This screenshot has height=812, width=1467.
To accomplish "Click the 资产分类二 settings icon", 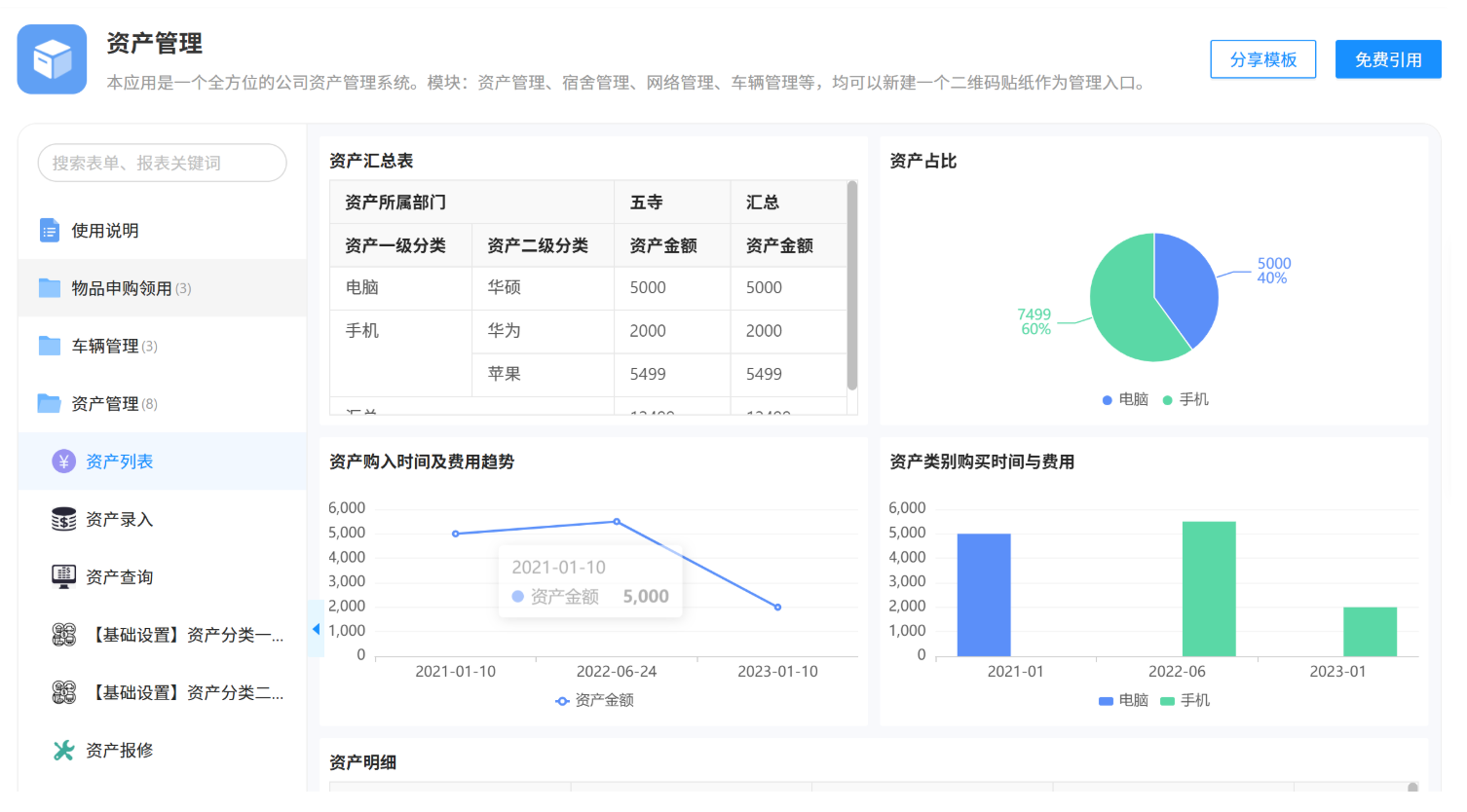I will click(63, 692).
